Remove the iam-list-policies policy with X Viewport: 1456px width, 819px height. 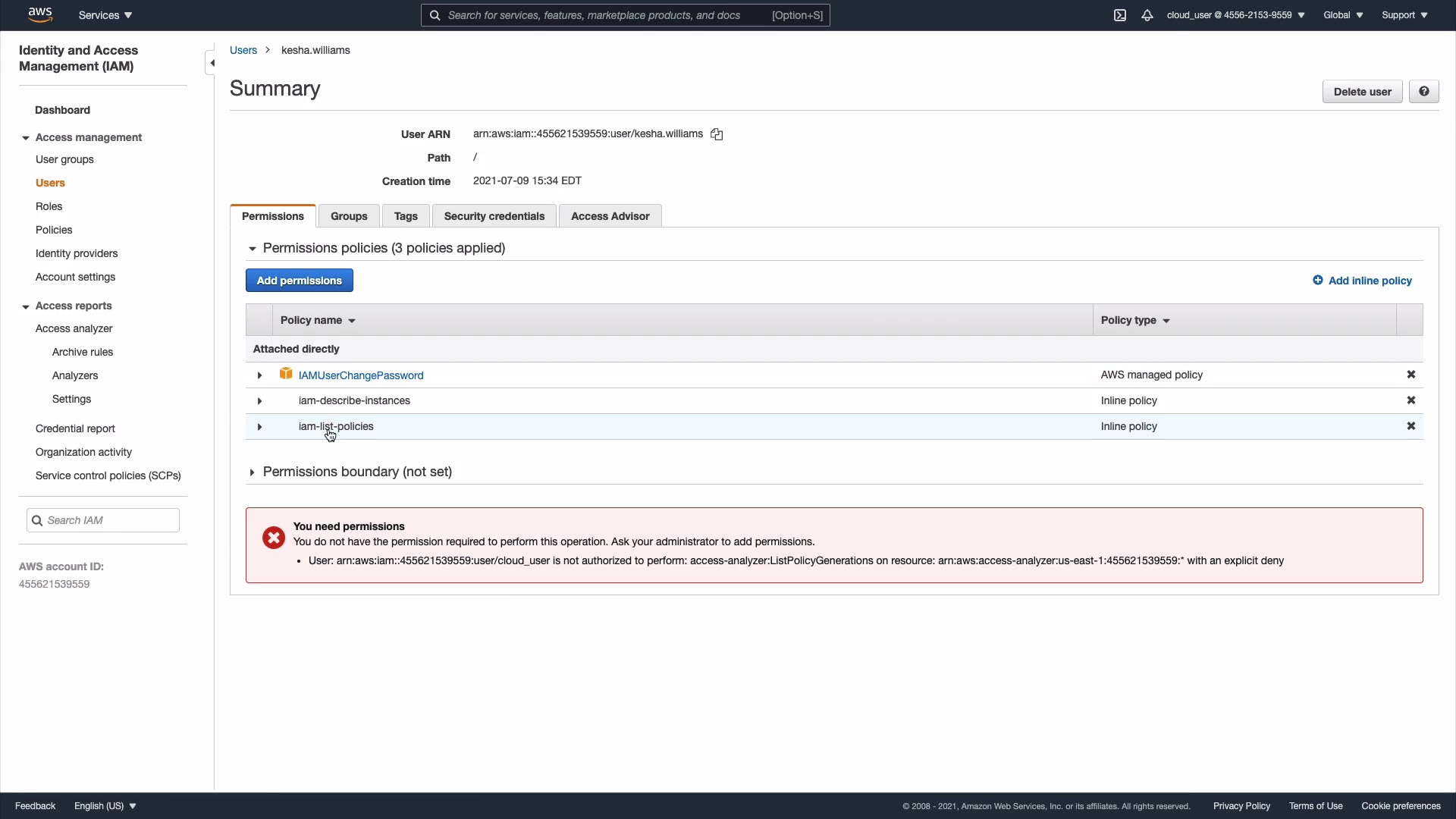click(1410, 426)
